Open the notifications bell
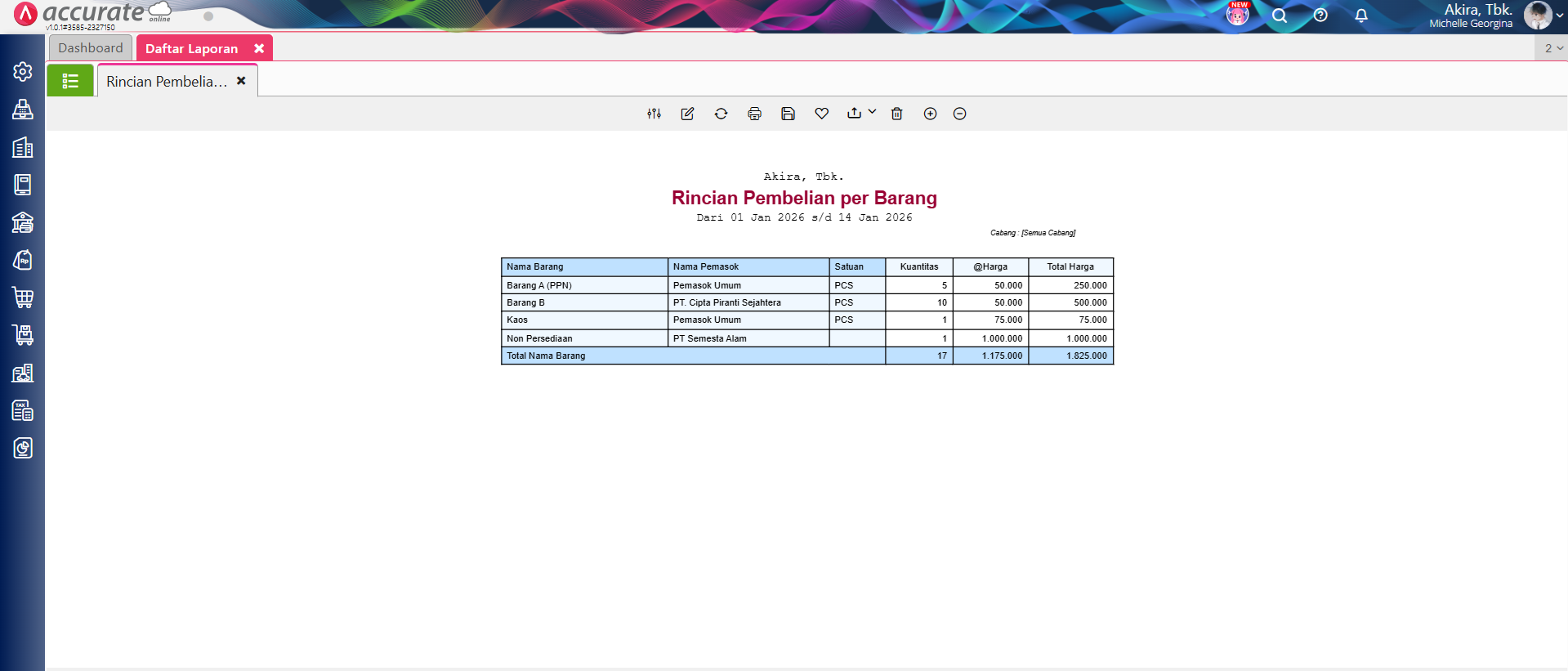Image resolution: width=1568 pixels, height=671 pixels. [x=1360, y=16]
